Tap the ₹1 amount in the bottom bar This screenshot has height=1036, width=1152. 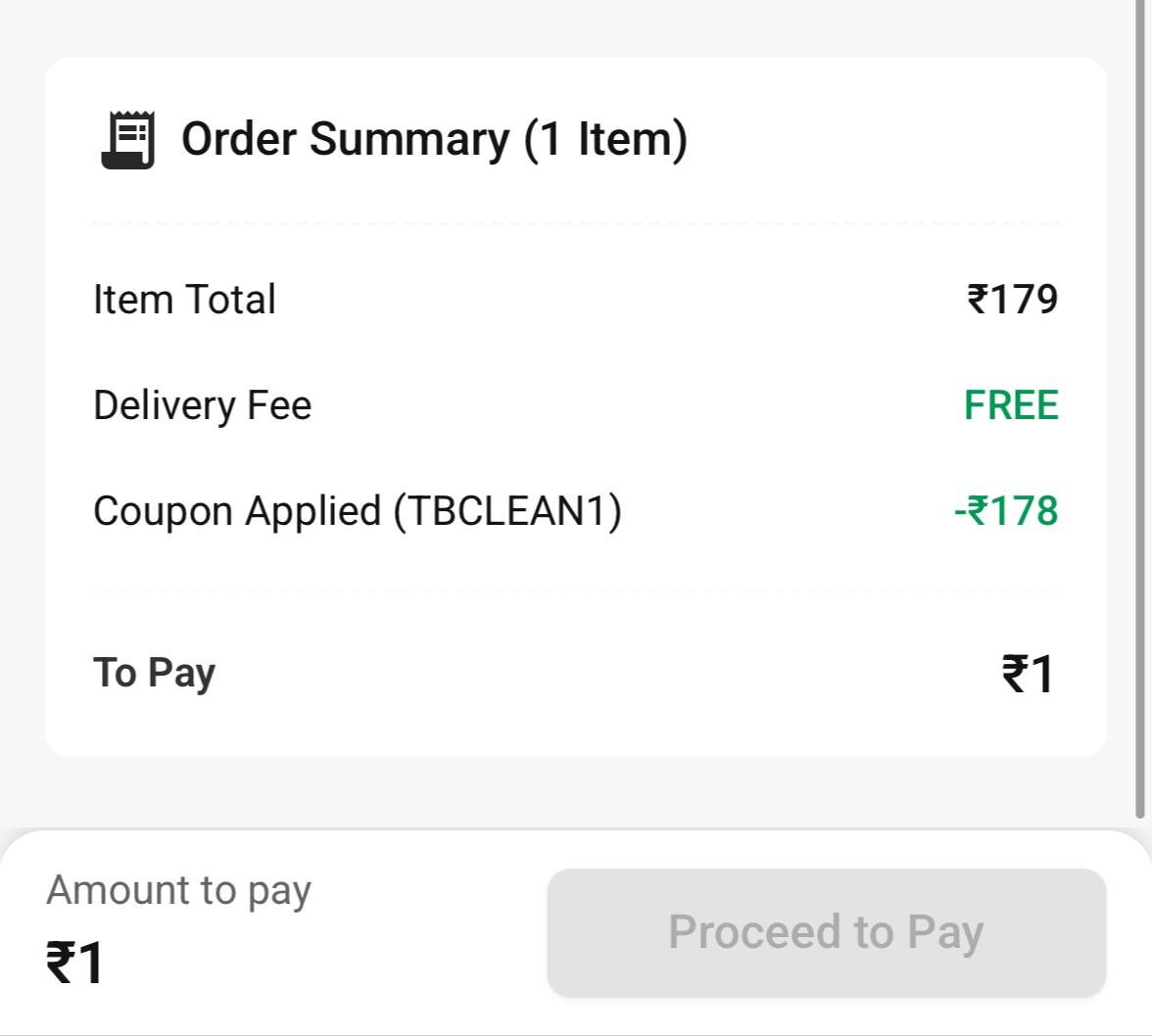75,963
